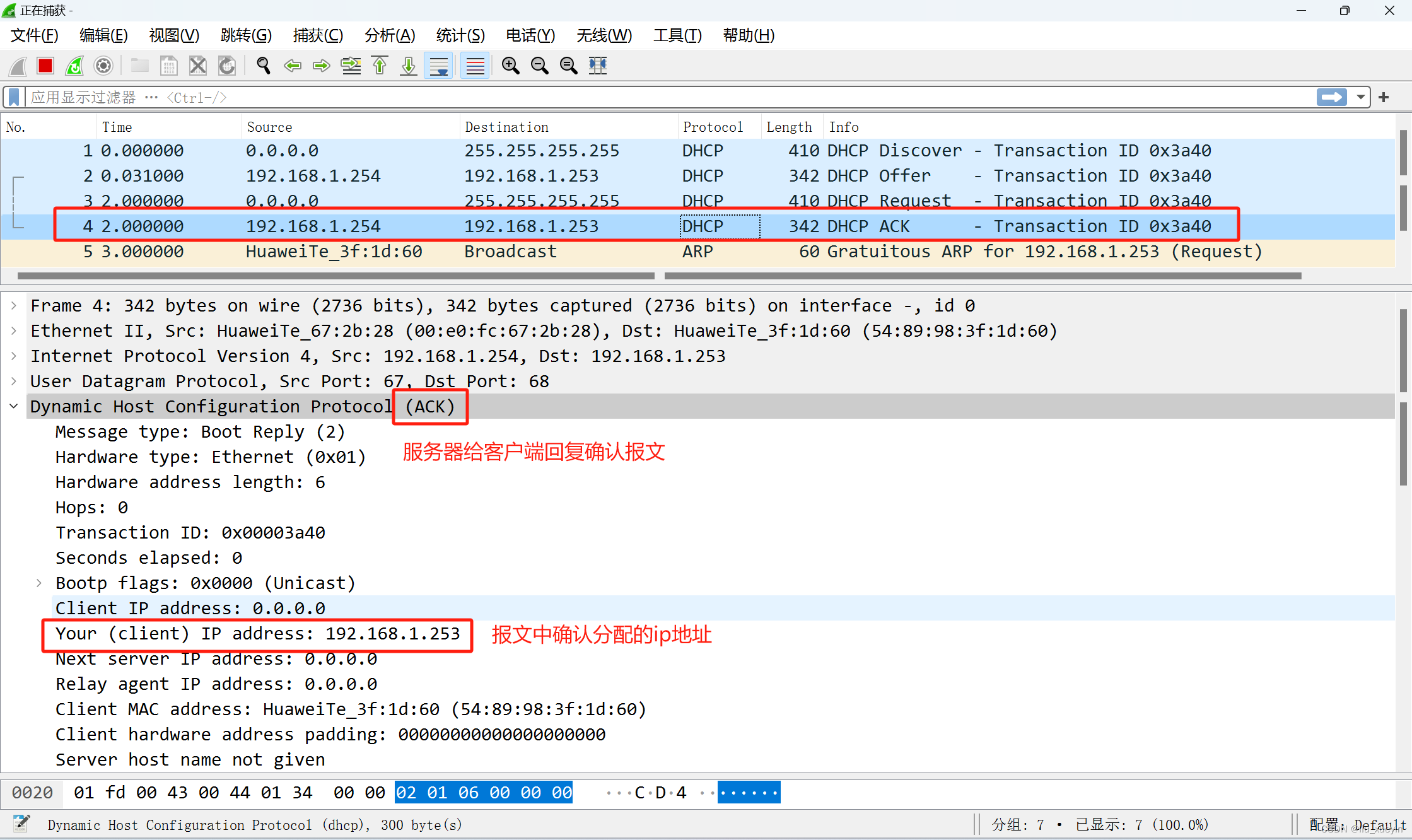The height and width of the screenshot is (840, 1412).
Task: Toggle packet colorization rules button
Action: tap(475, 66)
